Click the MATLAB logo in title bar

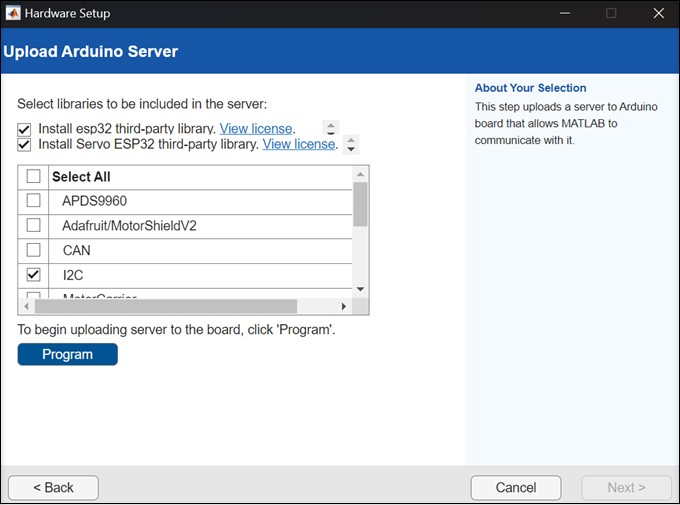point(12,14)
